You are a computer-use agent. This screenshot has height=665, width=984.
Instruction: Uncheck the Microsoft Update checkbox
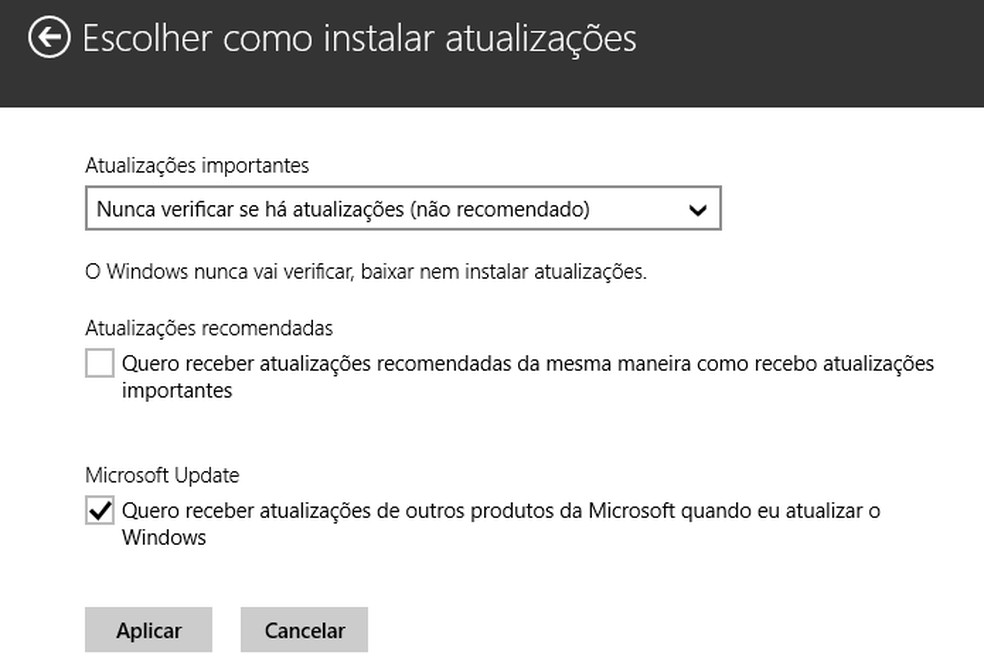99,511
